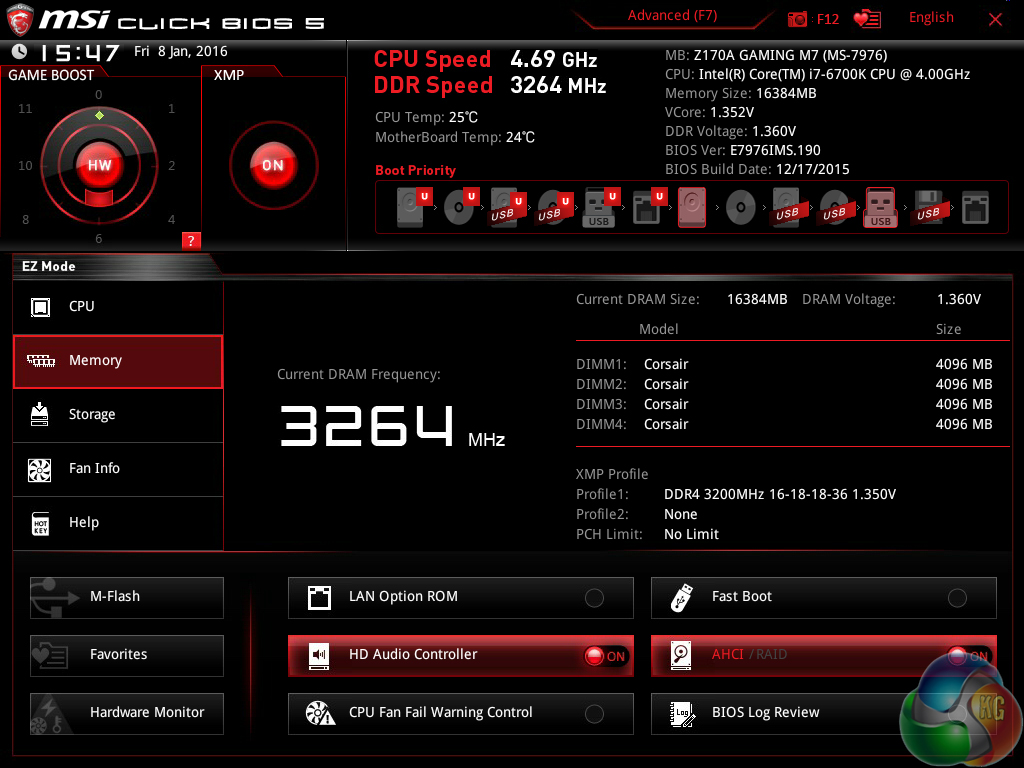
Task: Click the MSI dragon shield logo
Action: point(20,20)
